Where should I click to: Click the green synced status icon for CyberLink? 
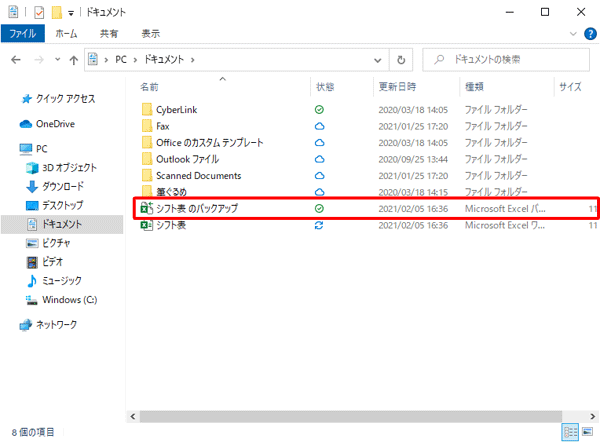tap(319, 110)
